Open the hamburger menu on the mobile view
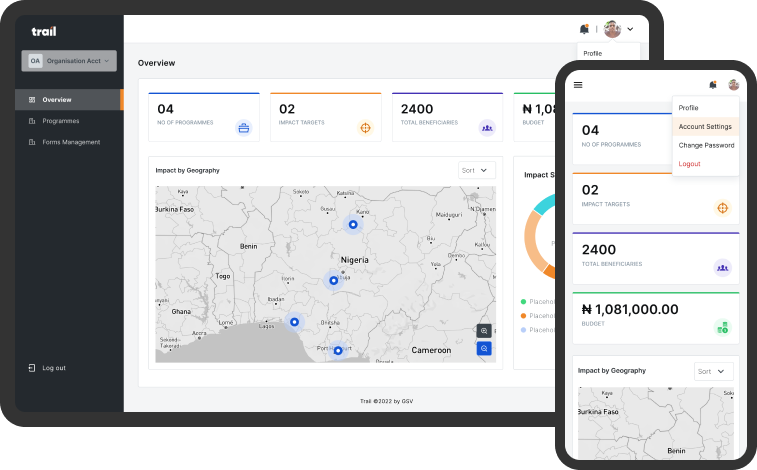 [x=578, y=85]
